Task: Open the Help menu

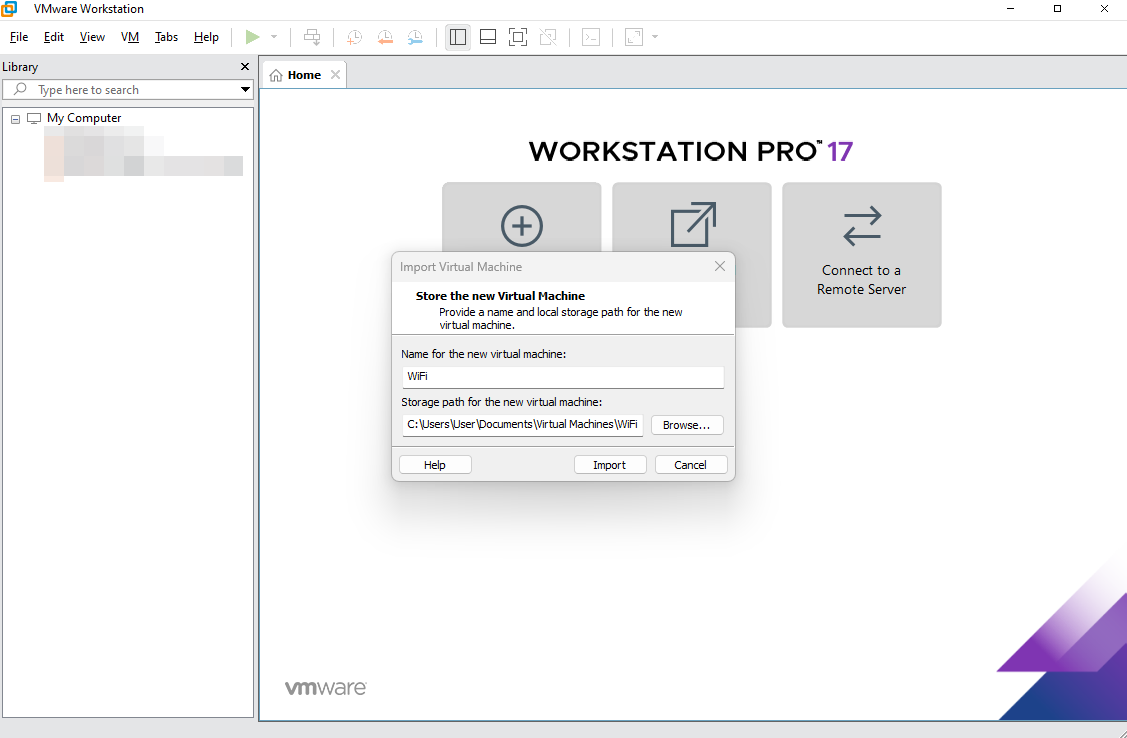Action: [206, 37]
